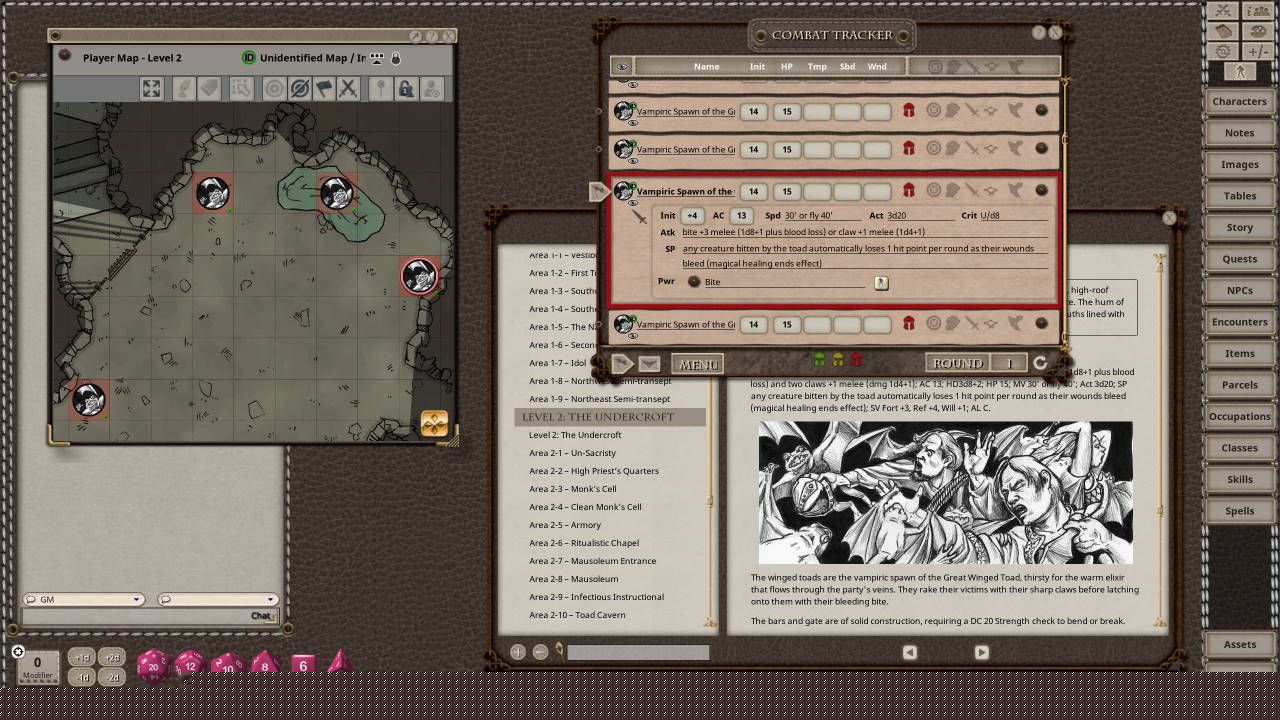1280x720 pixels.
Task: Go to previous story page arrow
Action: (909, 652)
